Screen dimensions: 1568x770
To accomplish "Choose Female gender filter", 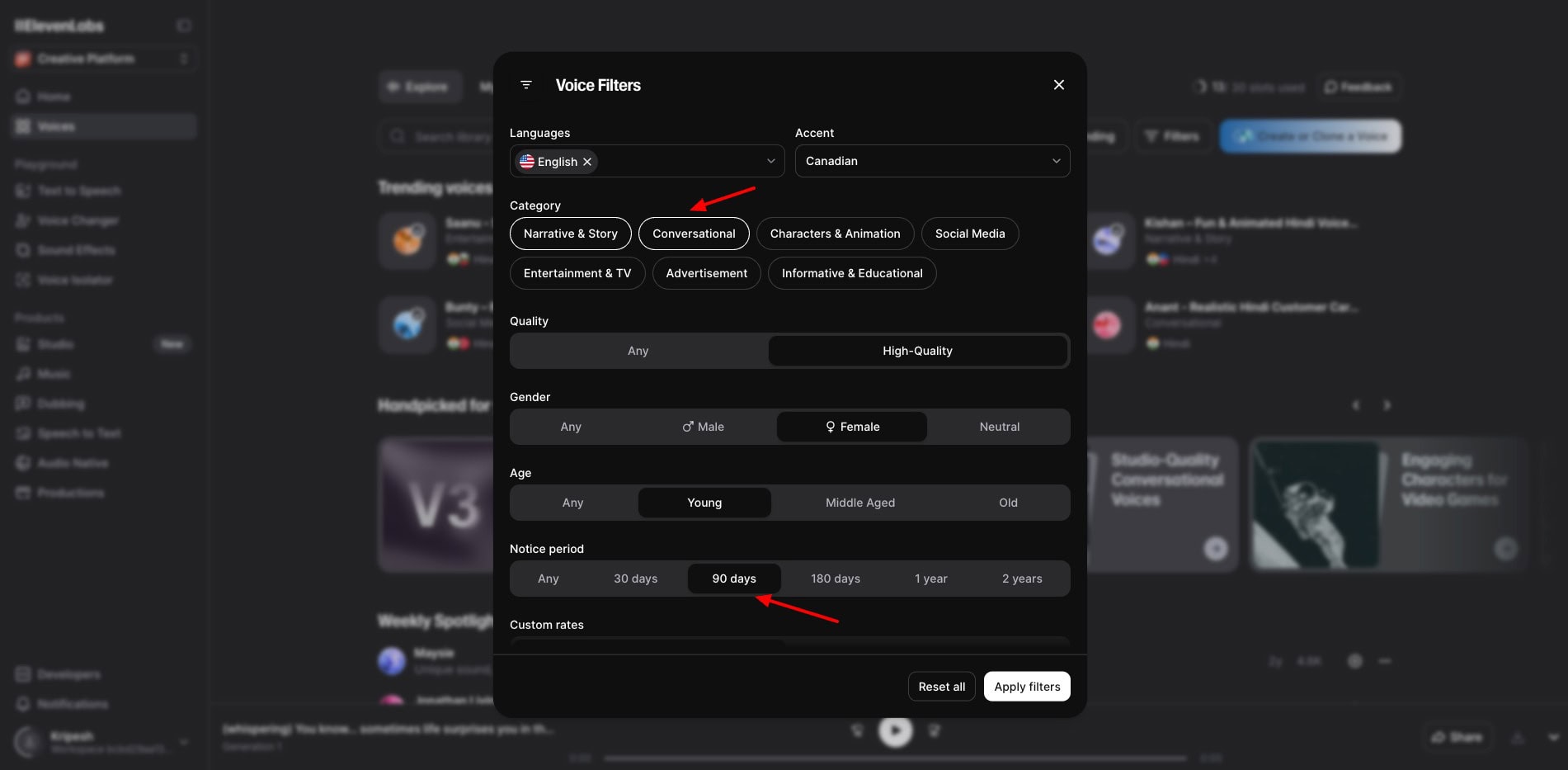I will tap(852, 427).
